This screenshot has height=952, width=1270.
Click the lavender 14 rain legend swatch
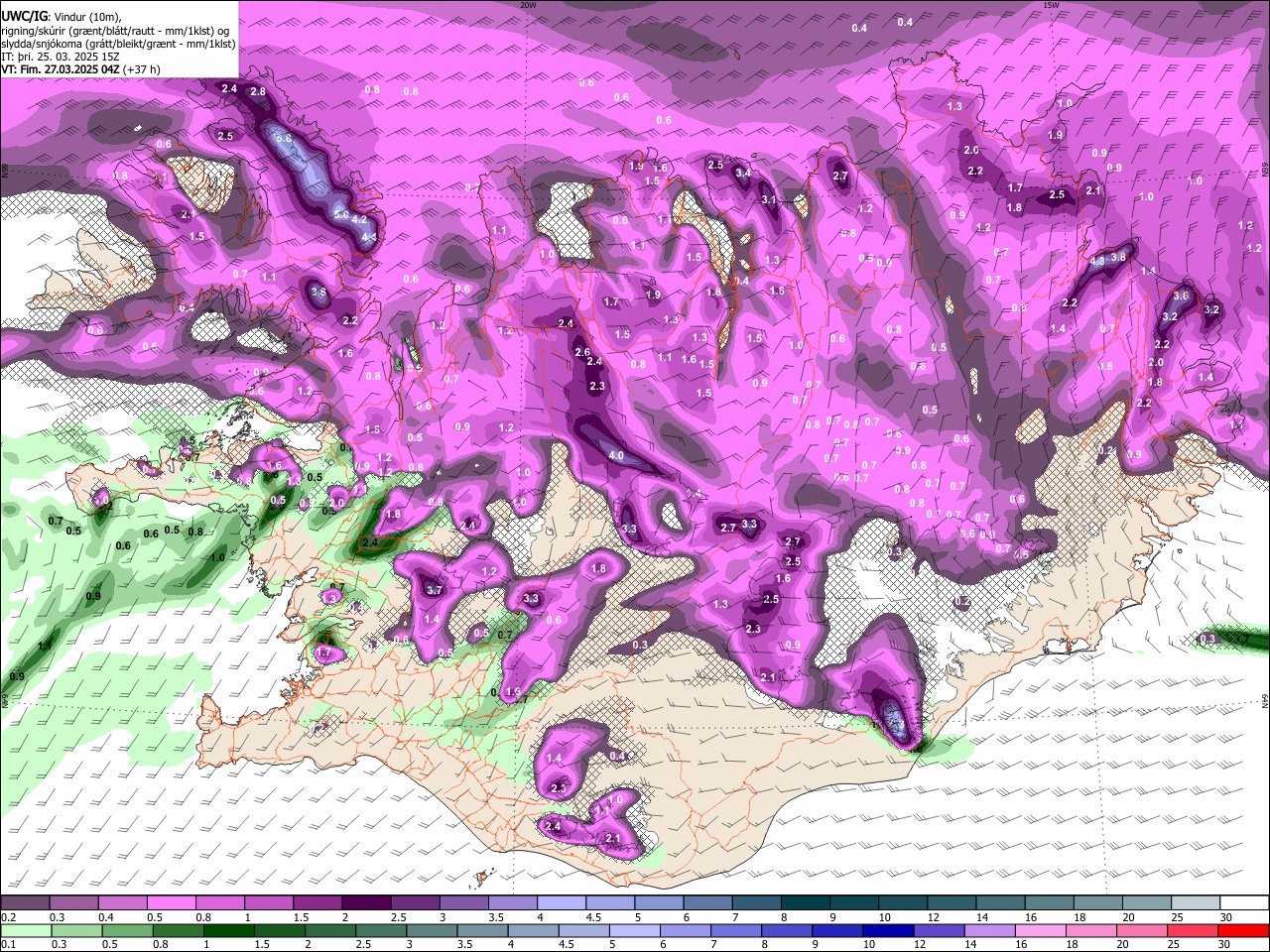point(990,930)
